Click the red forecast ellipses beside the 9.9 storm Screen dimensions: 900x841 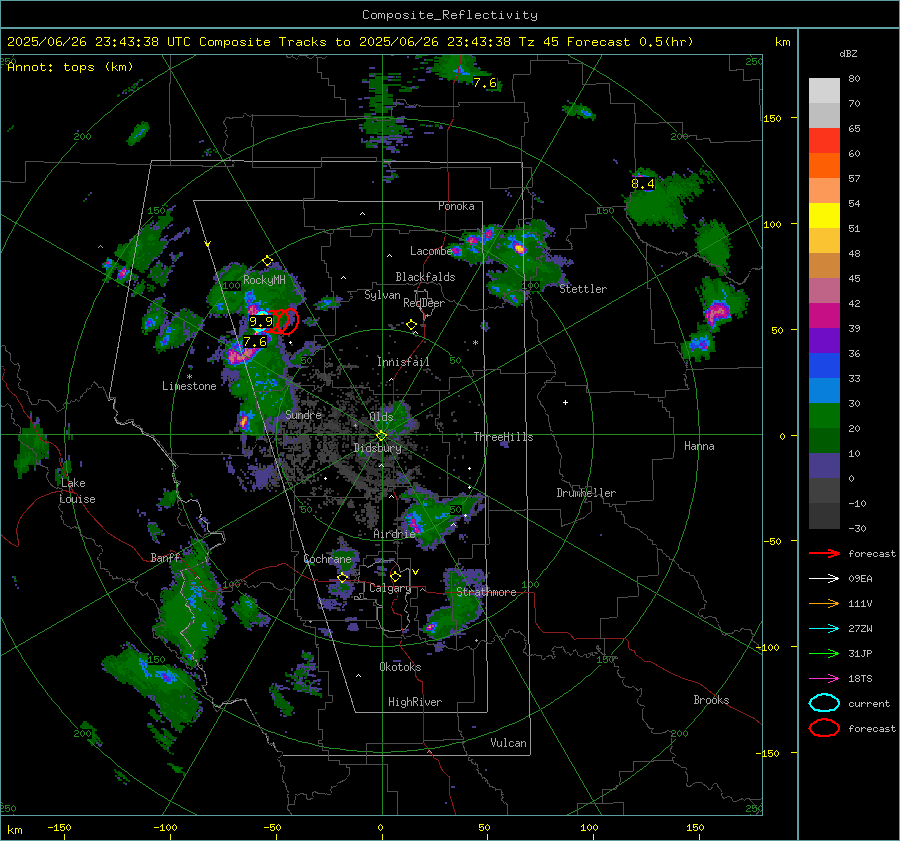[x=282, y=321]
